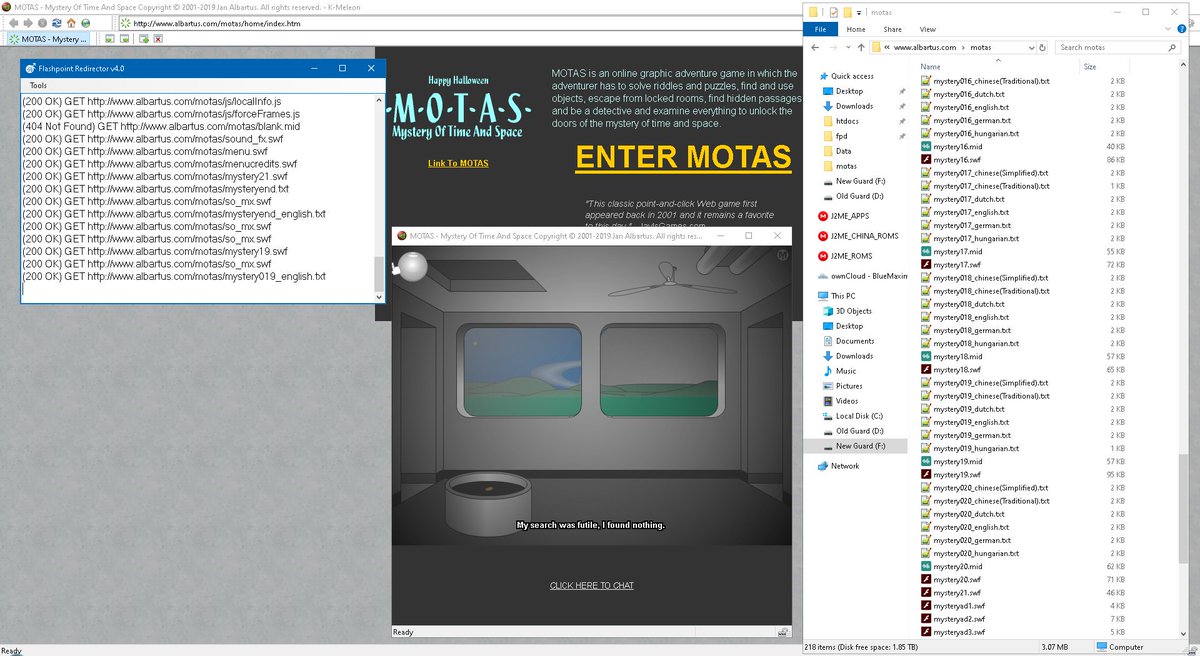
Task: Open the home page in K-Meleon
Action: click(x=70, y=23)
